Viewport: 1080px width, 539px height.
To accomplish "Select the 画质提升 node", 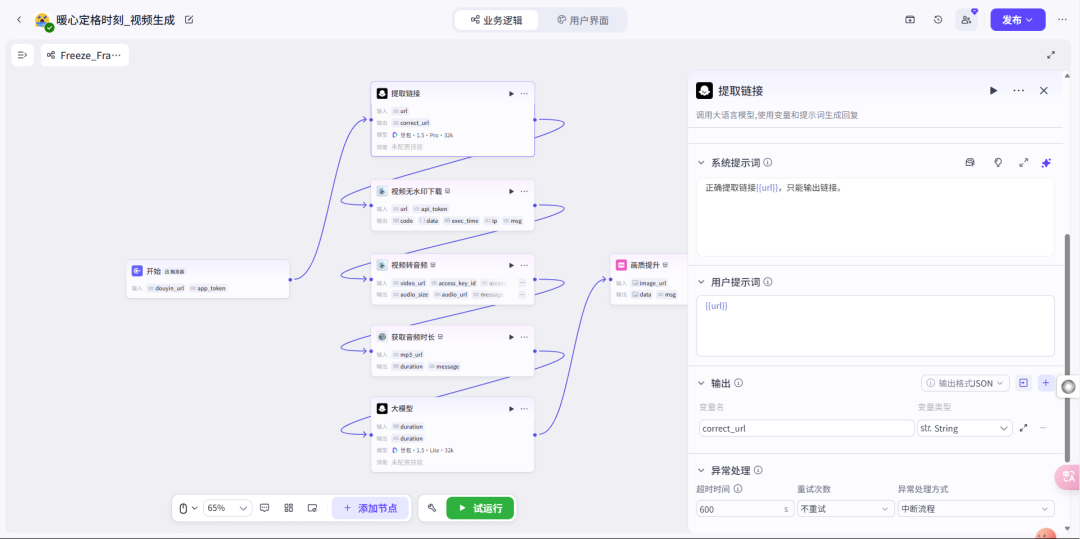I will pyautogui.click(x=649, y=279).
